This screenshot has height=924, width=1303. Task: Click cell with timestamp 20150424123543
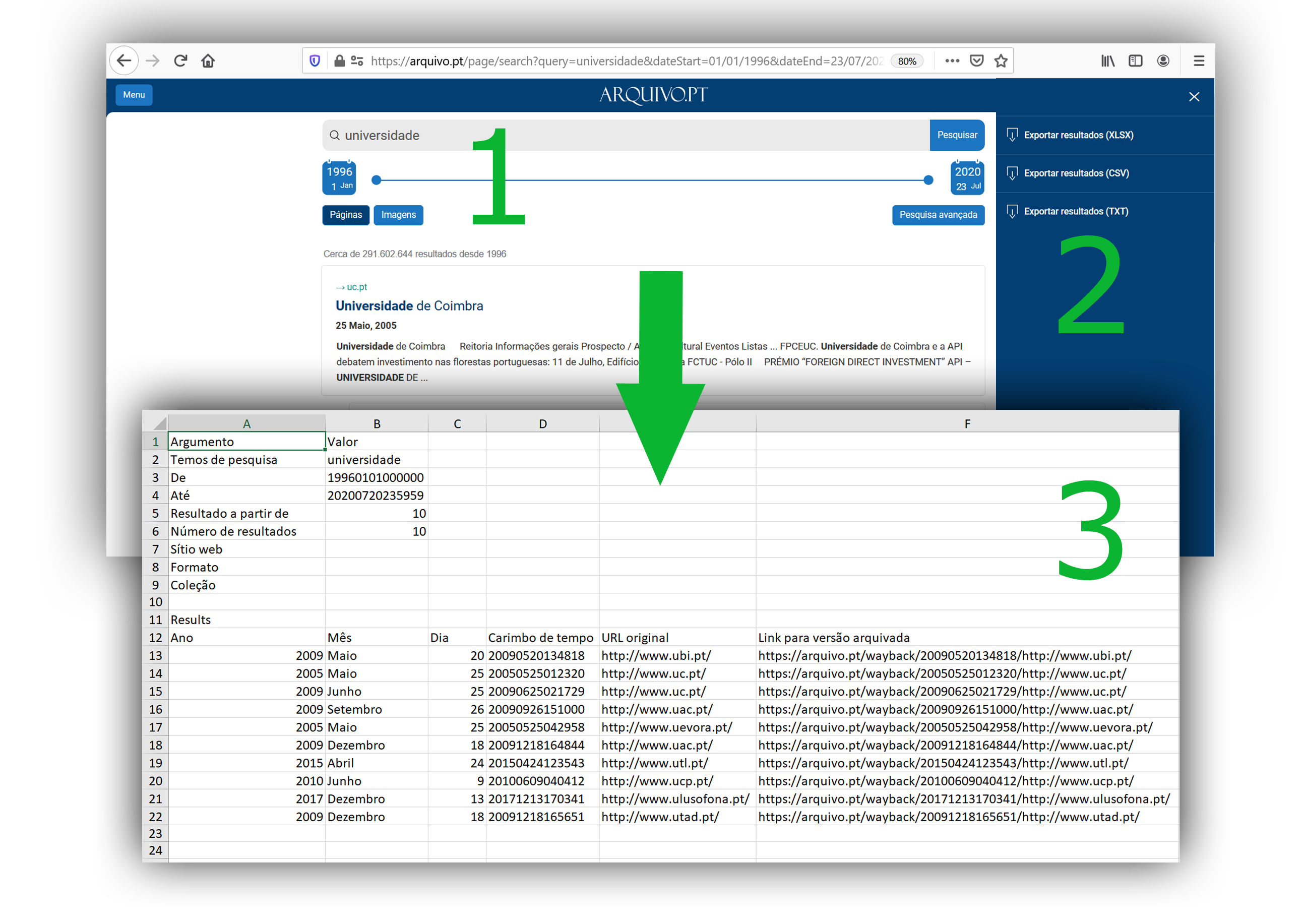click(x=542, y=763)
